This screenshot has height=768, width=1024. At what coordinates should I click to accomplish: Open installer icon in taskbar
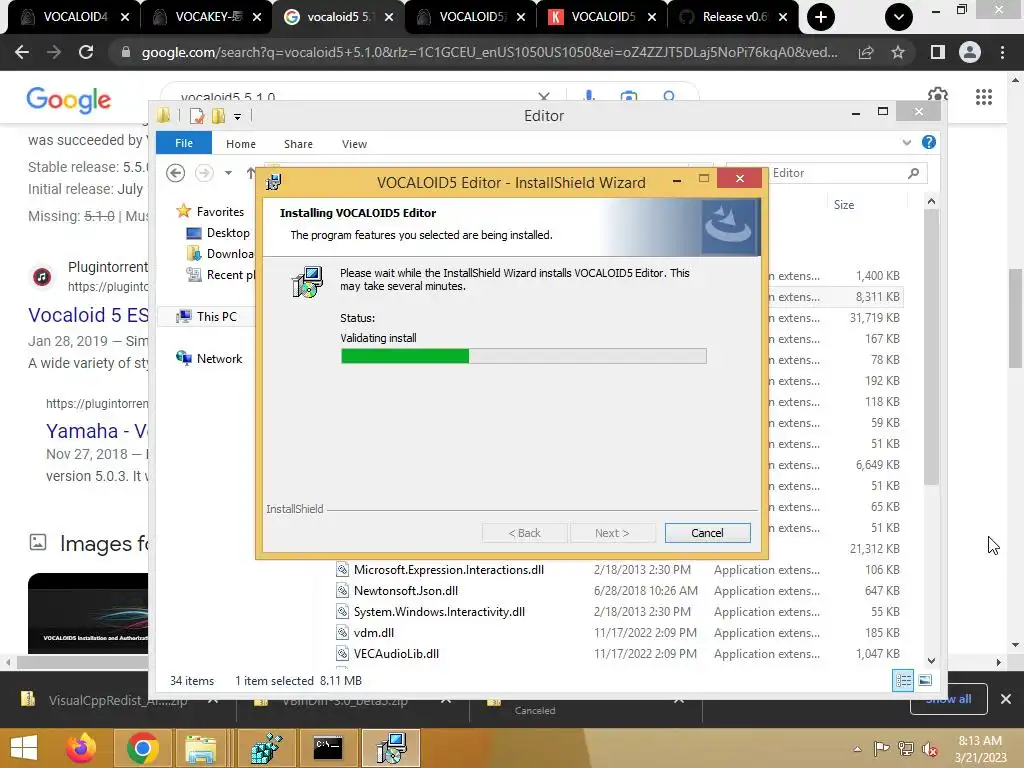coord(391,748)
